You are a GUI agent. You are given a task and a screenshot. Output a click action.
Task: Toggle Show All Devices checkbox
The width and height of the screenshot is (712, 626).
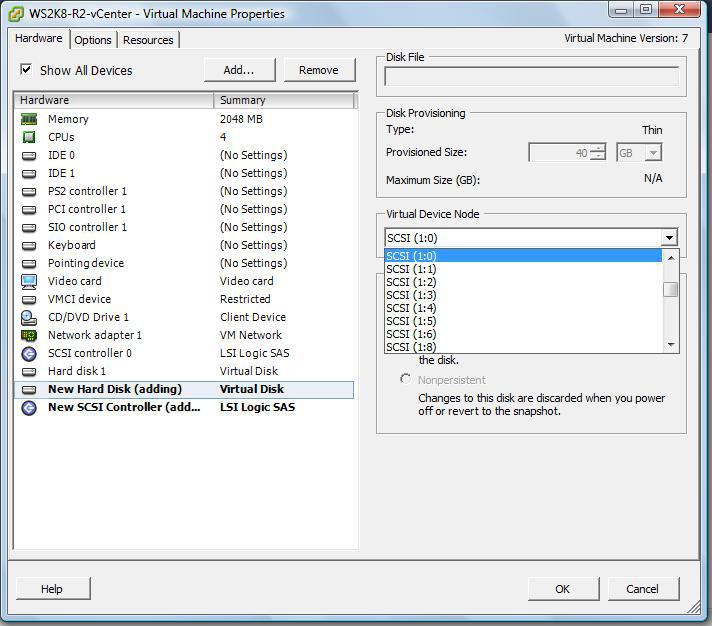coord(26,69)
